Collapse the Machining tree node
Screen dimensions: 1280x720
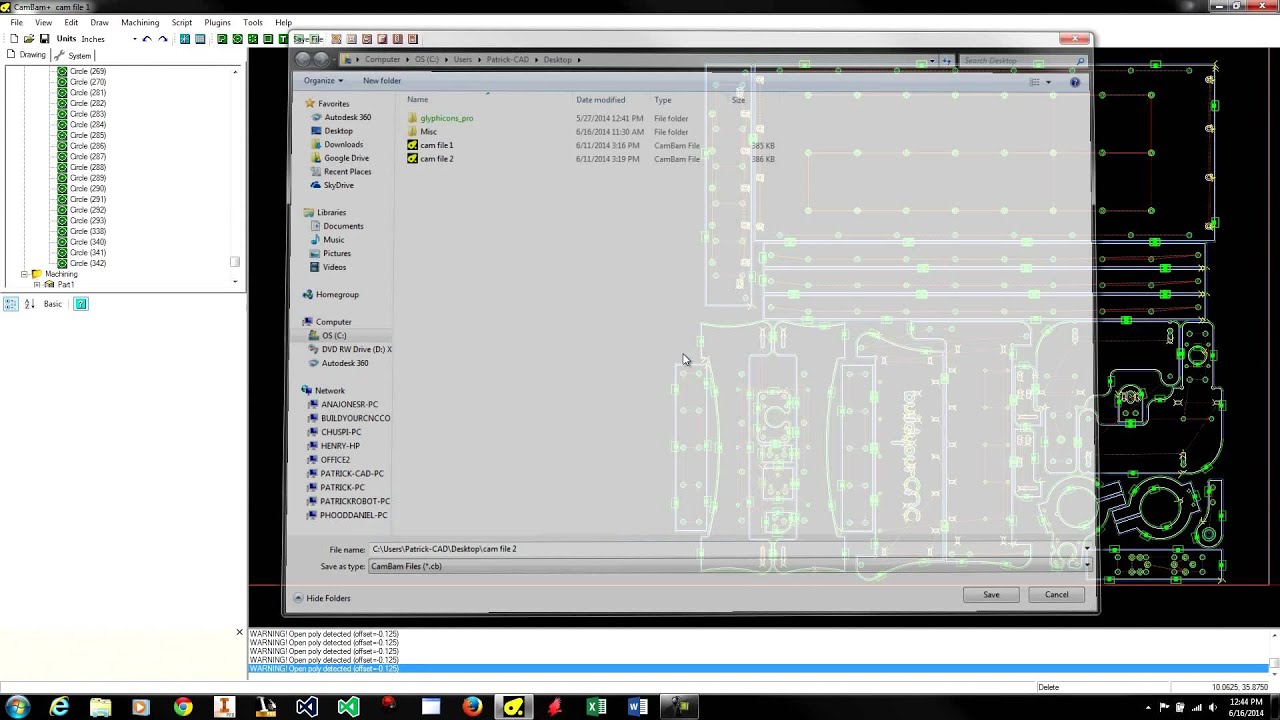pos(24,274)
